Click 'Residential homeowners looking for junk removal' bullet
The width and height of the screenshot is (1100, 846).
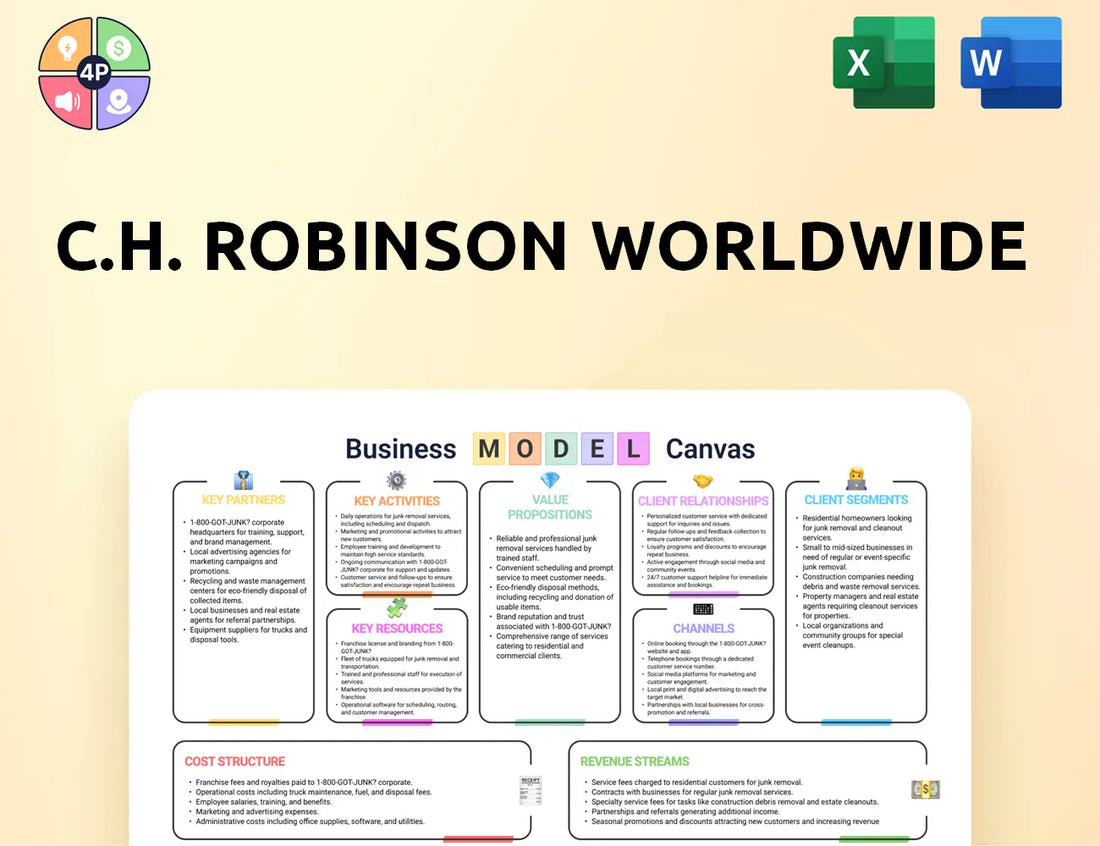click(x=855, y=528)
